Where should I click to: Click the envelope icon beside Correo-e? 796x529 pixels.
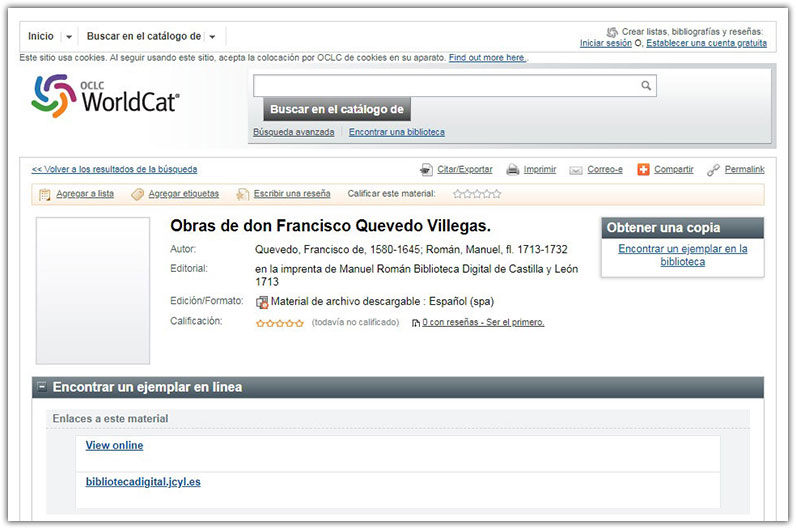coord(576,170)
